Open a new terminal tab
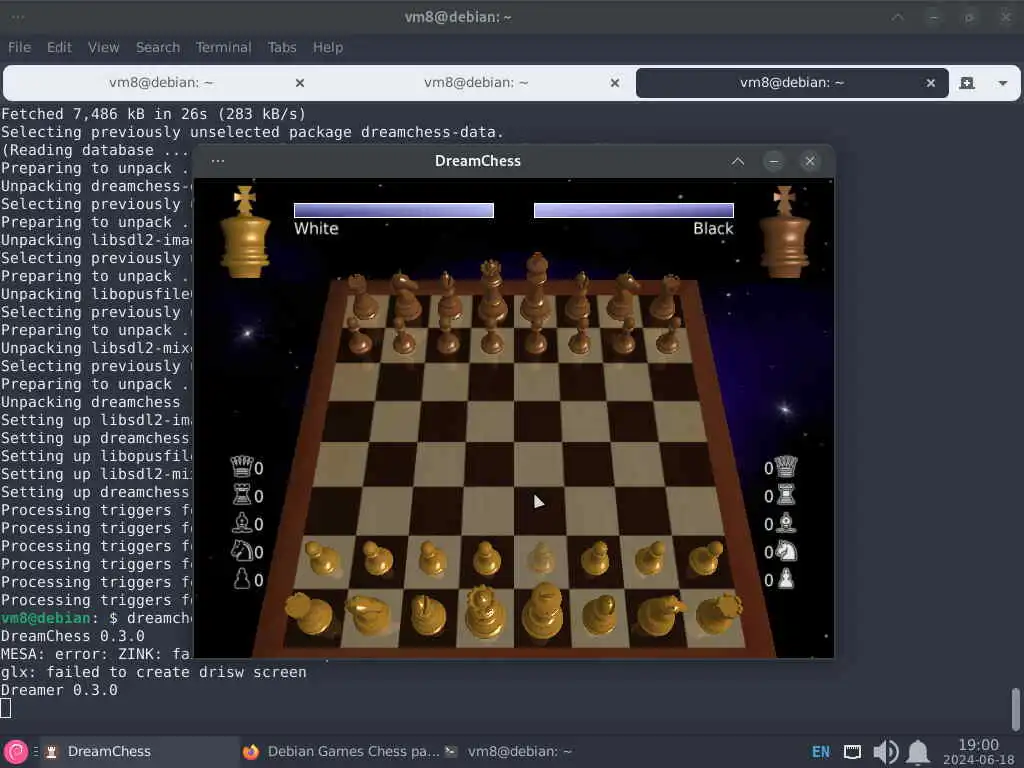This screenshot has width=1024, height=768. pos(967,83)
